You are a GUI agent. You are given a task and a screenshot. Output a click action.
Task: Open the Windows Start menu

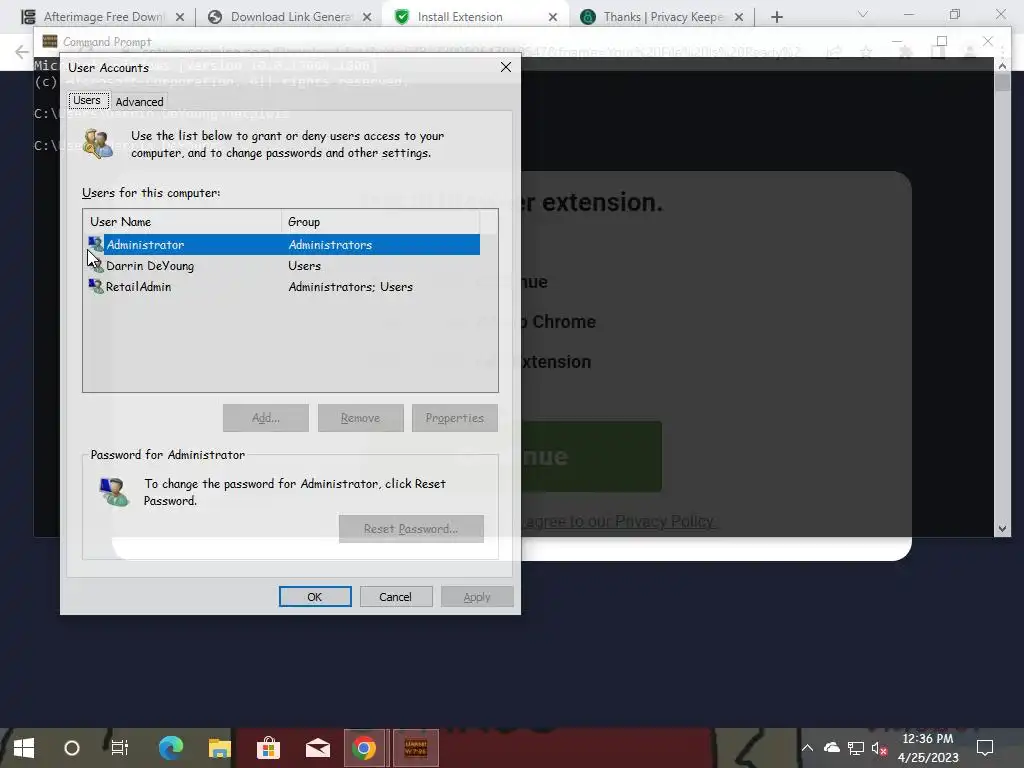click(24, 748)
